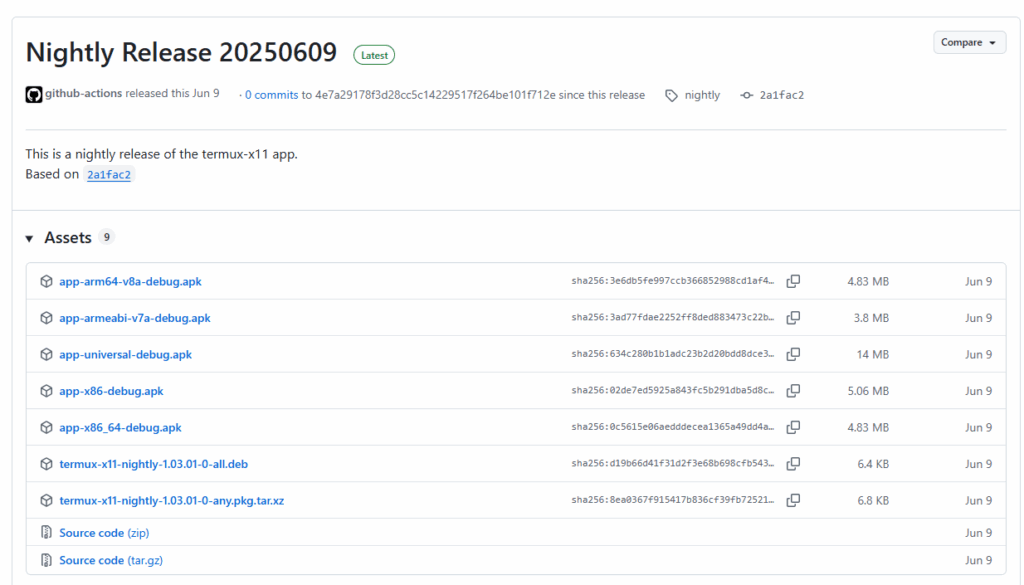Click the 'released this Jun 9' text
Image resolution: width=1024 pixels, height=585 pixels.
pos(172,93)
